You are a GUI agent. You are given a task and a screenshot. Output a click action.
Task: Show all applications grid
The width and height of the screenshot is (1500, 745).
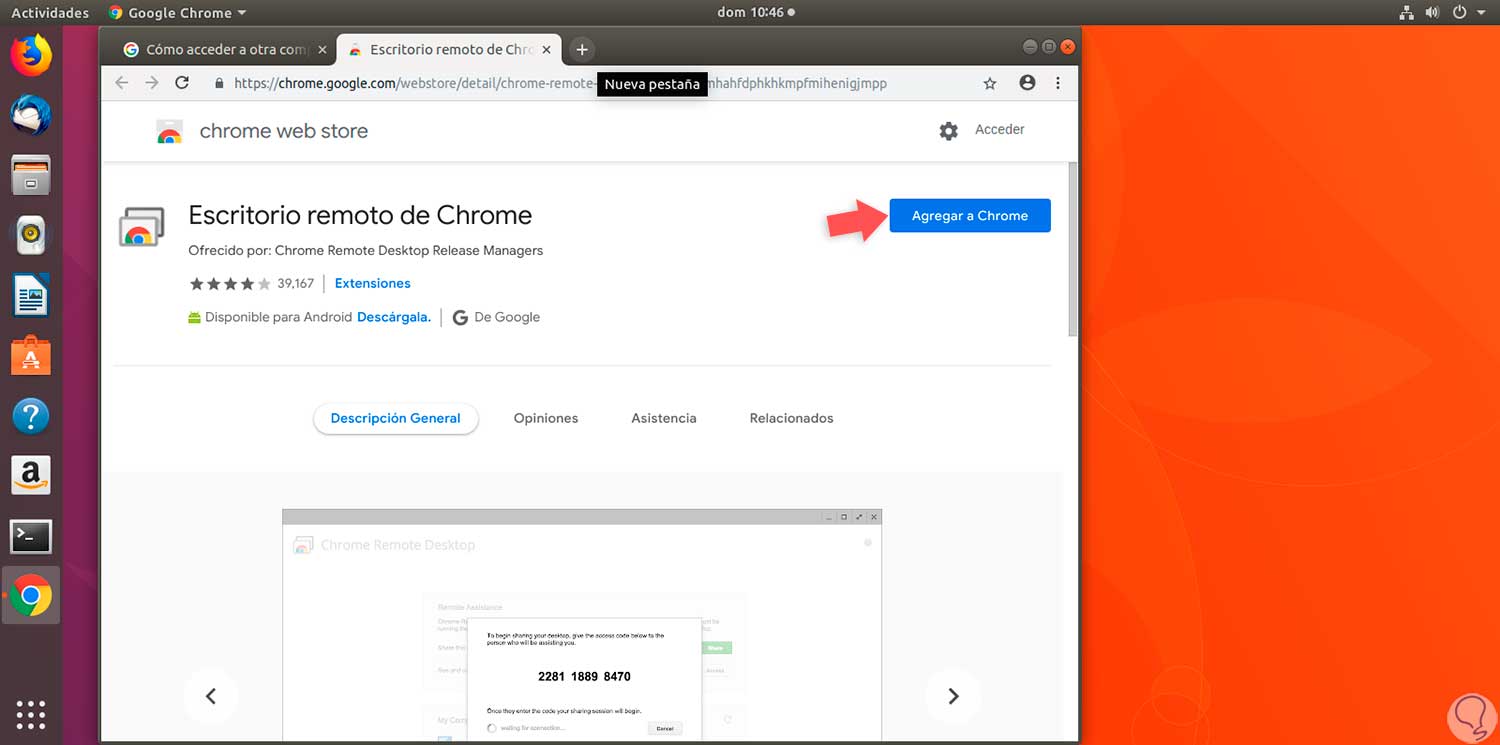click(x=31, y=714)
